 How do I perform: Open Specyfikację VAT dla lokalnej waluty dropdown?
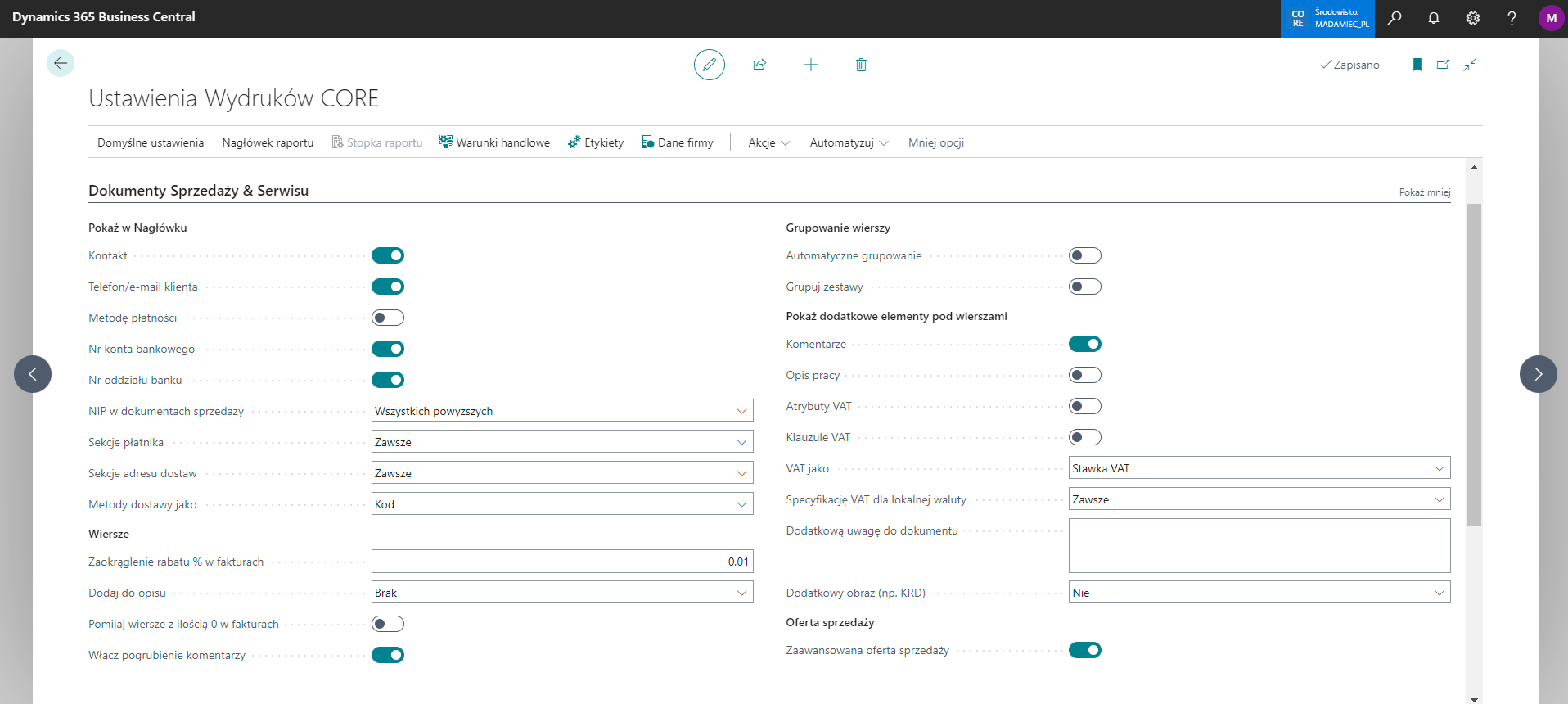point(1259,499)
